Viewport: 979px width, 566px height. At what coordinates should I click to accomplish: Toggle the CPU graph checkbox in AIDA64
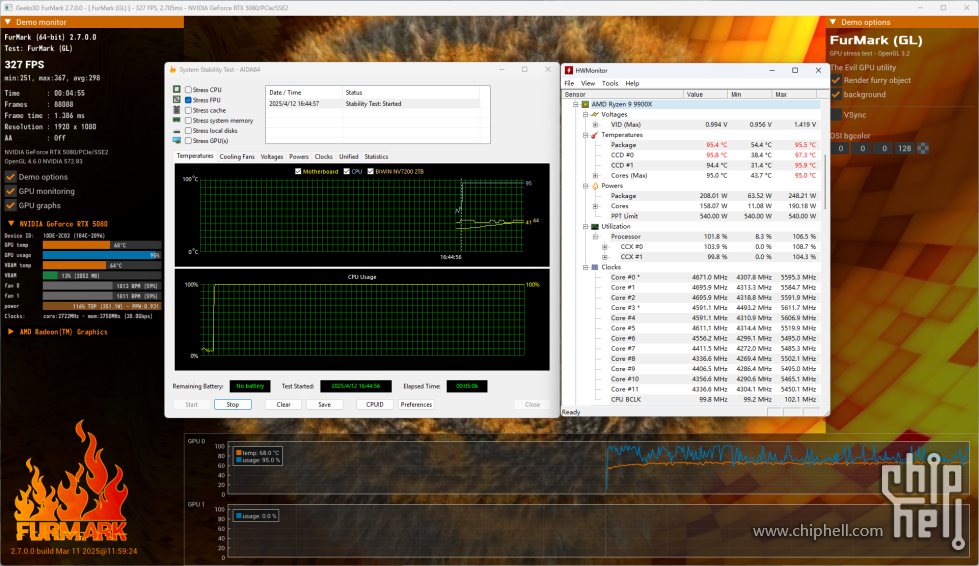point(347,171)
